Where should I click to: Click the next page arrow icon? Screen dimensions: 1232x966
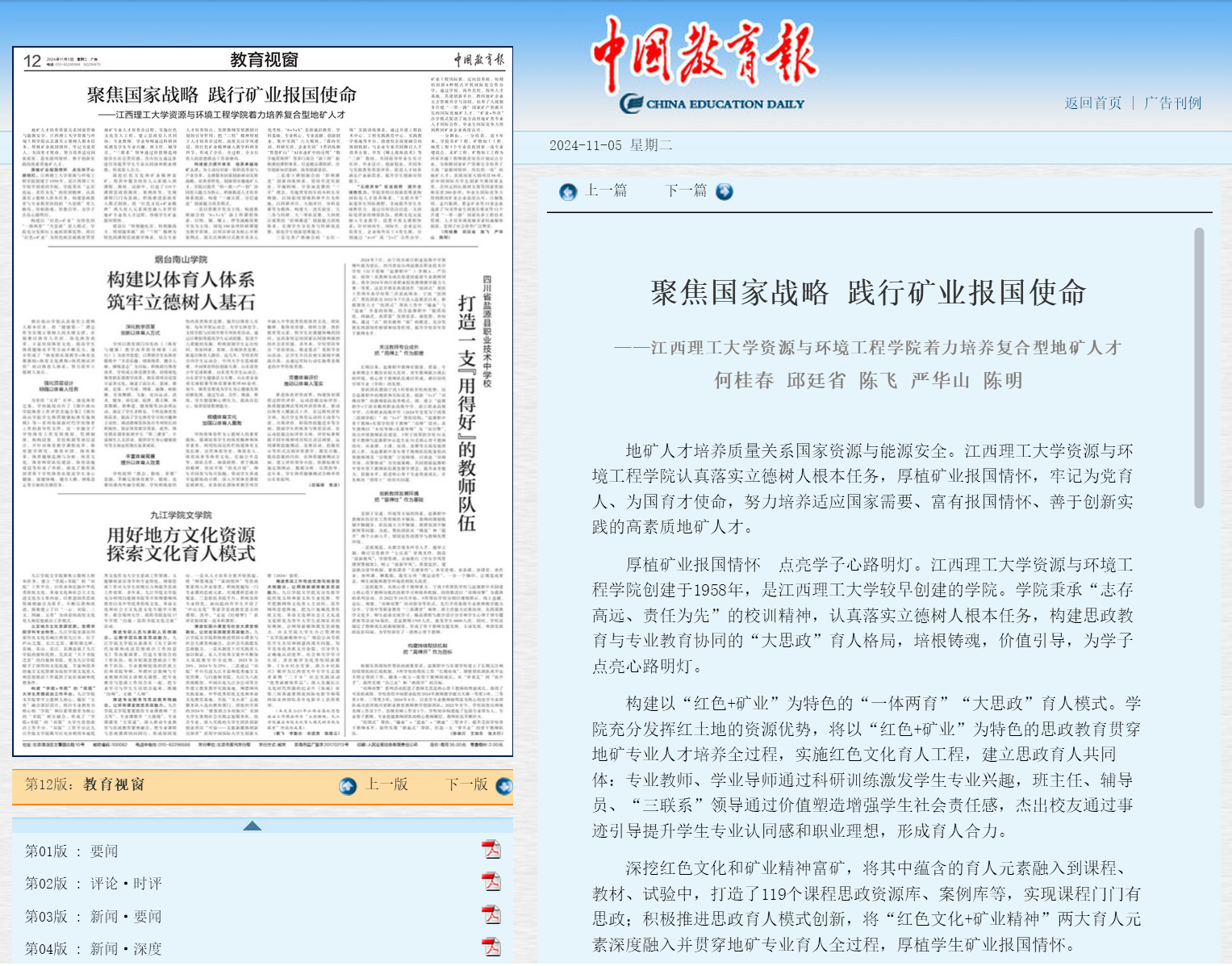(504, 785)
